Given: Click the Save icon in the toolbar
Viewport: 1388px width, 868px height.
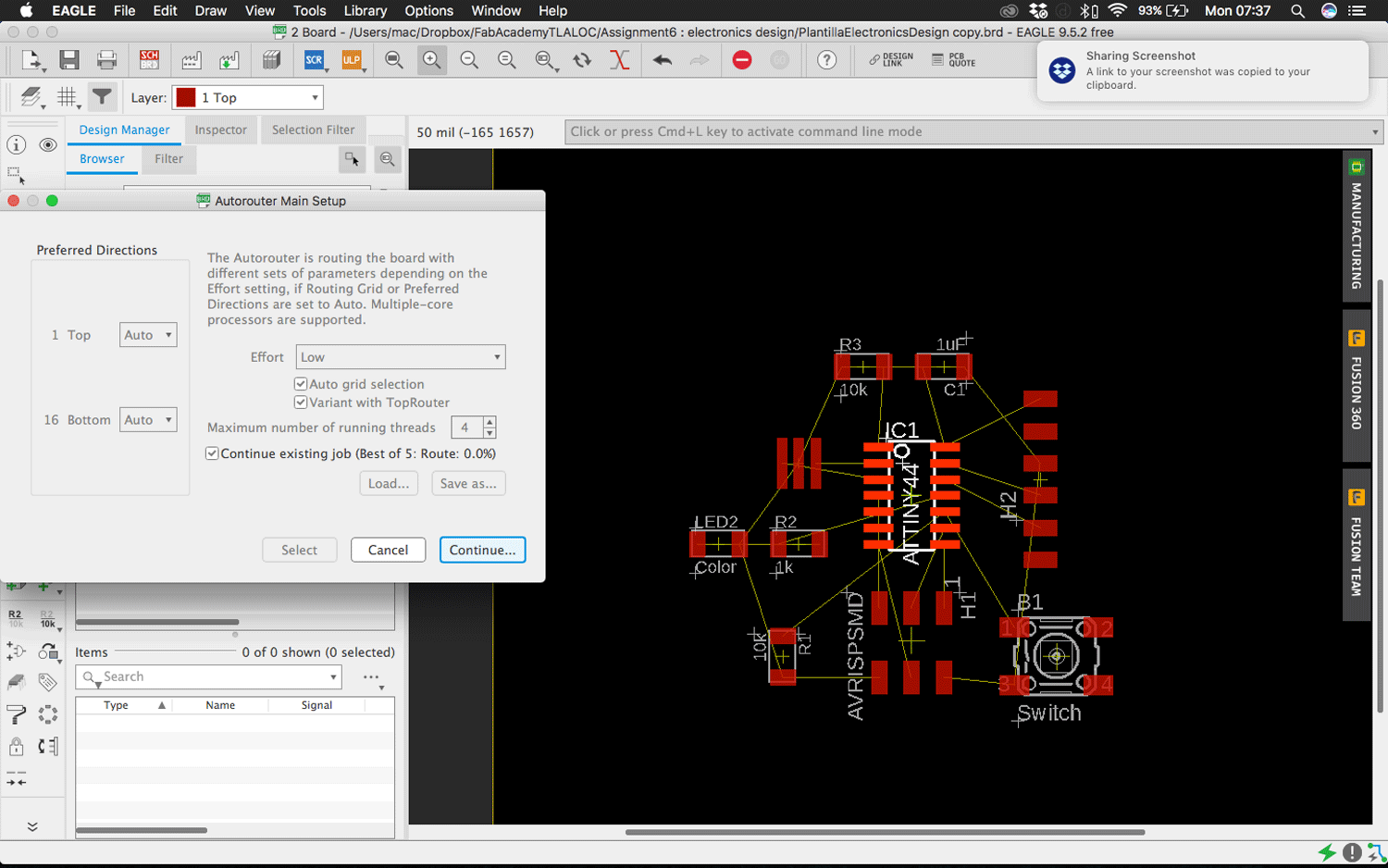Looking at the screenshot, I should tap(68, 60).
